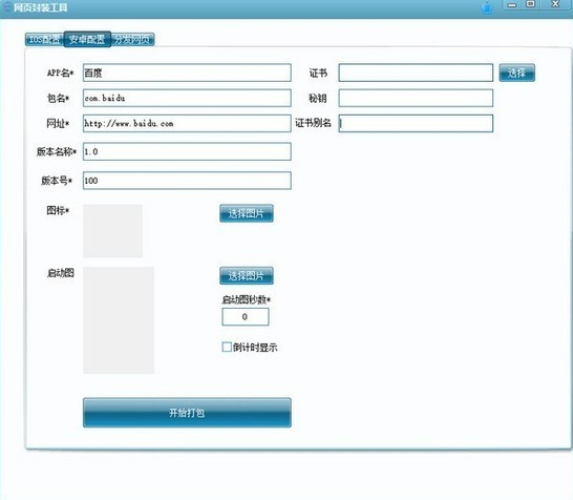
Task: Click the 网址 URL field
Action: (x=187, y=123)
